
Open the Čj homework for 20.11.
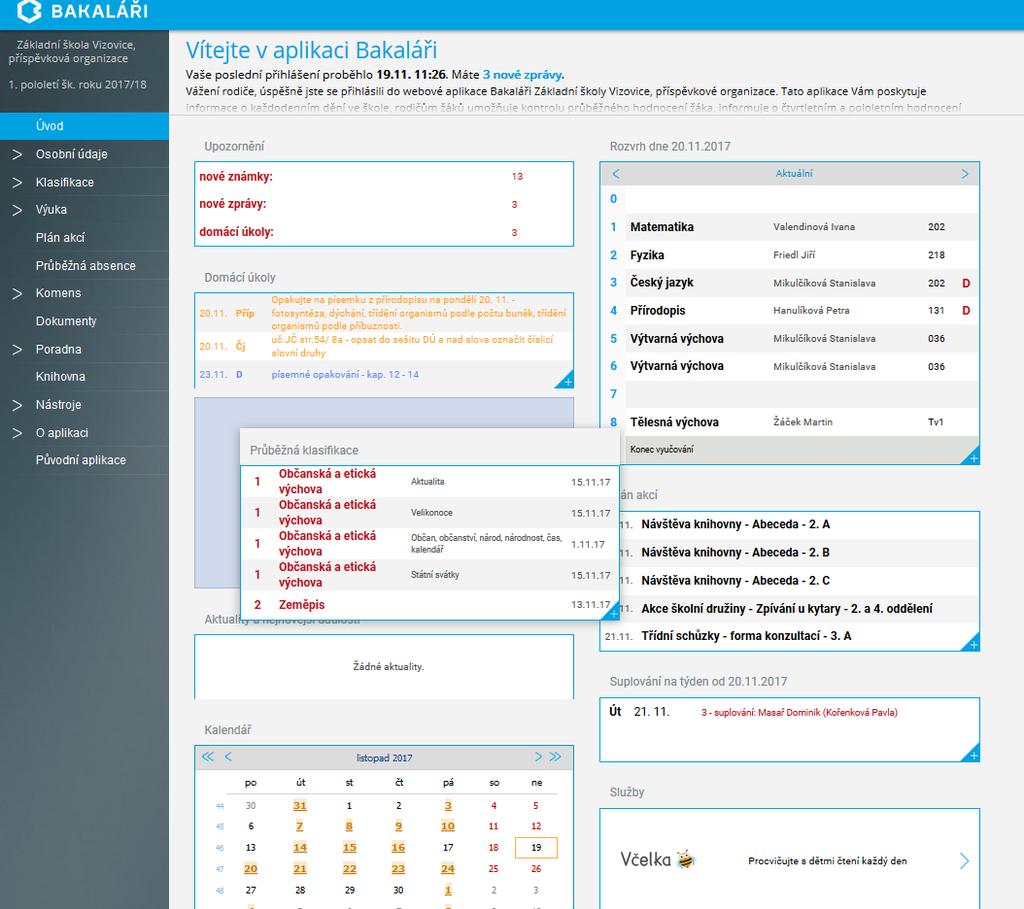384,346
